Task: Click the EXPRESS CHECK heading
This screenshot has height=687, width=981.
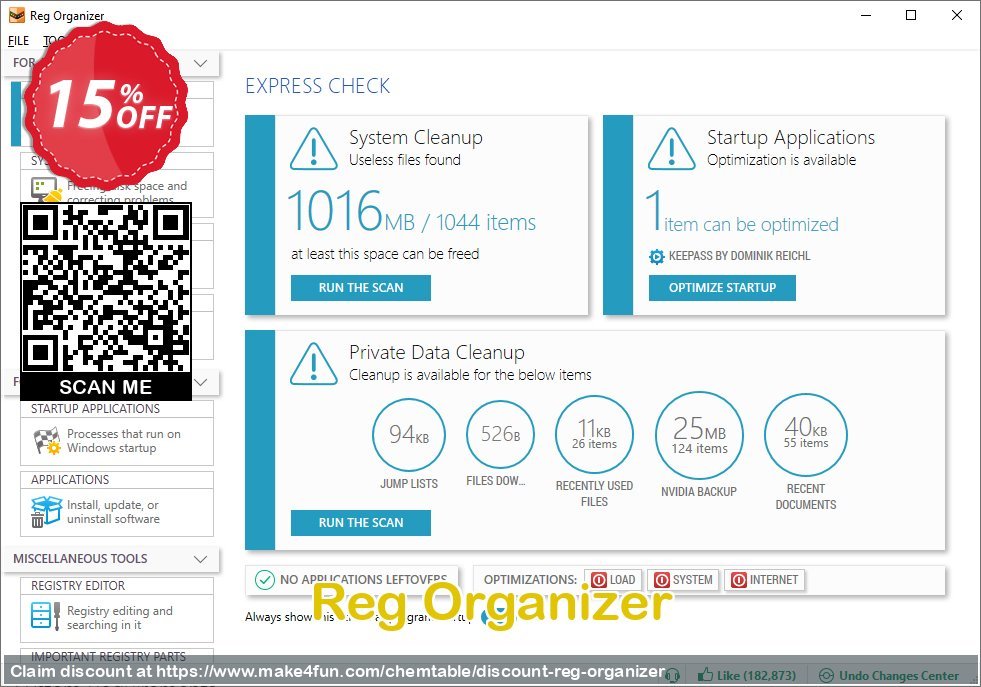Action: click(x=318, y=86)
